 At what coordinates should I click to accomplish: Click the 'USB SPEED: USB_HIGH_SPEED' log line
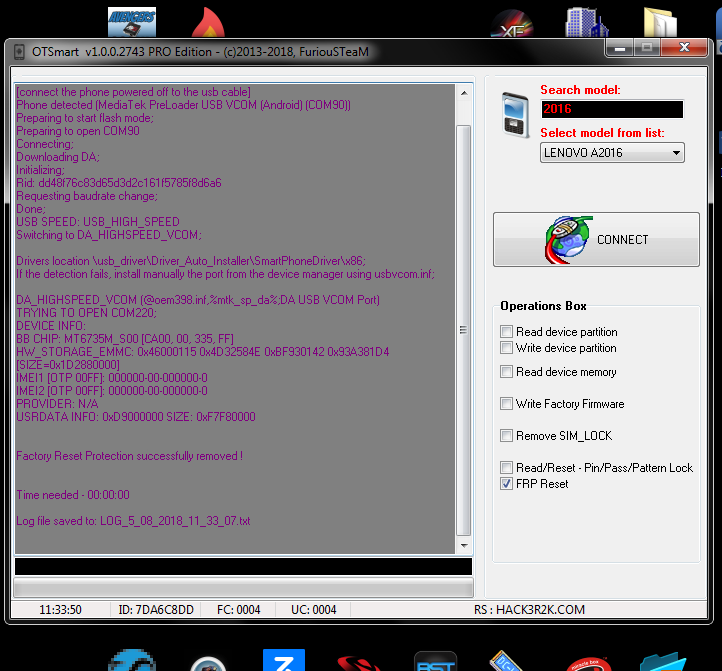(x=98, y=222)
